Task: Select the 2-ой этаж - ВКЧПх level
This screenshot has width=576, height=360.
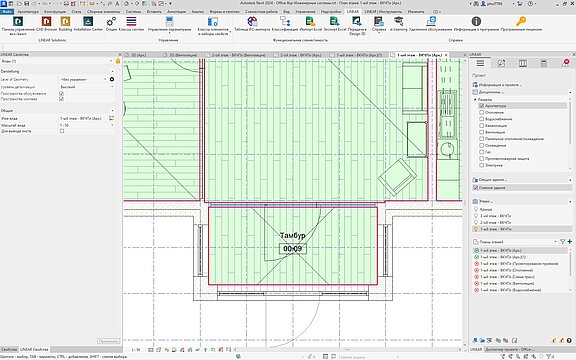Action: point(495,223)
